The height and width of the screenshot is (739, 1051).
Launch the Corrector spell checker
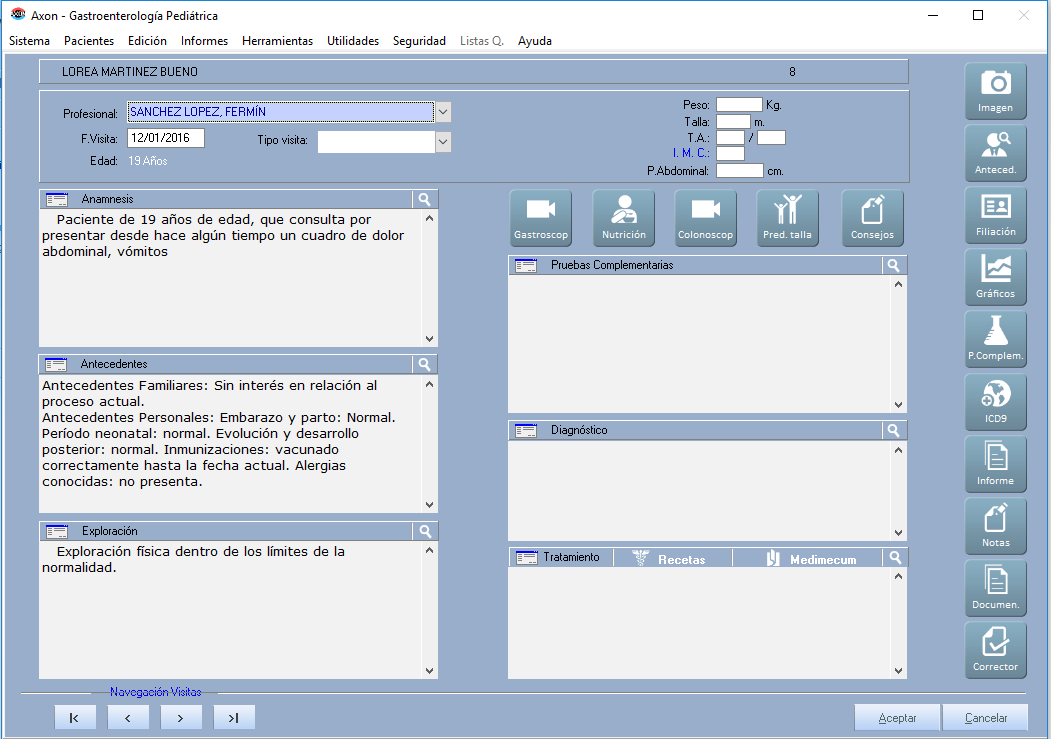pyautogui.click(x=995, y=648)
